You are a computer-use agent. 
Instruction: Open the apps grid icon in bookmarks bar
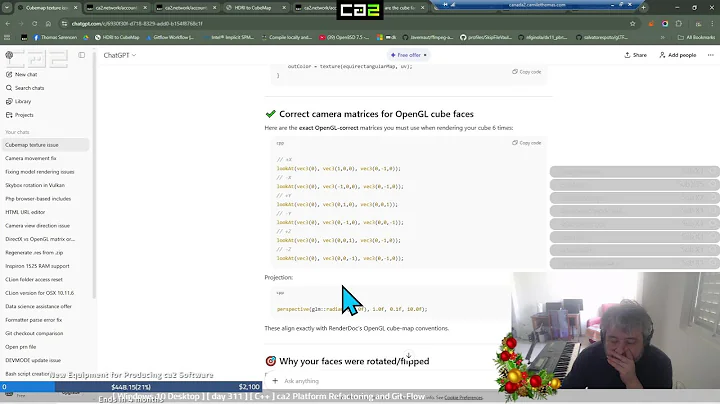coord(7,37)
